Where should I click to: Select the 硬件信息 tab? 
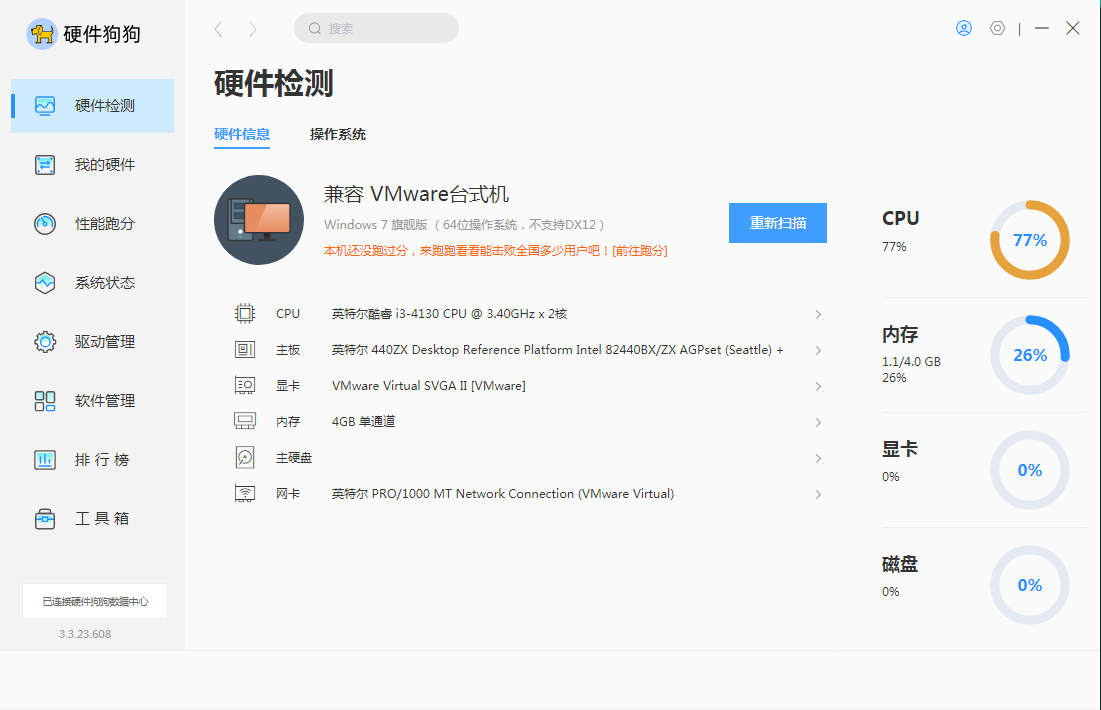[x=242, y=134]
